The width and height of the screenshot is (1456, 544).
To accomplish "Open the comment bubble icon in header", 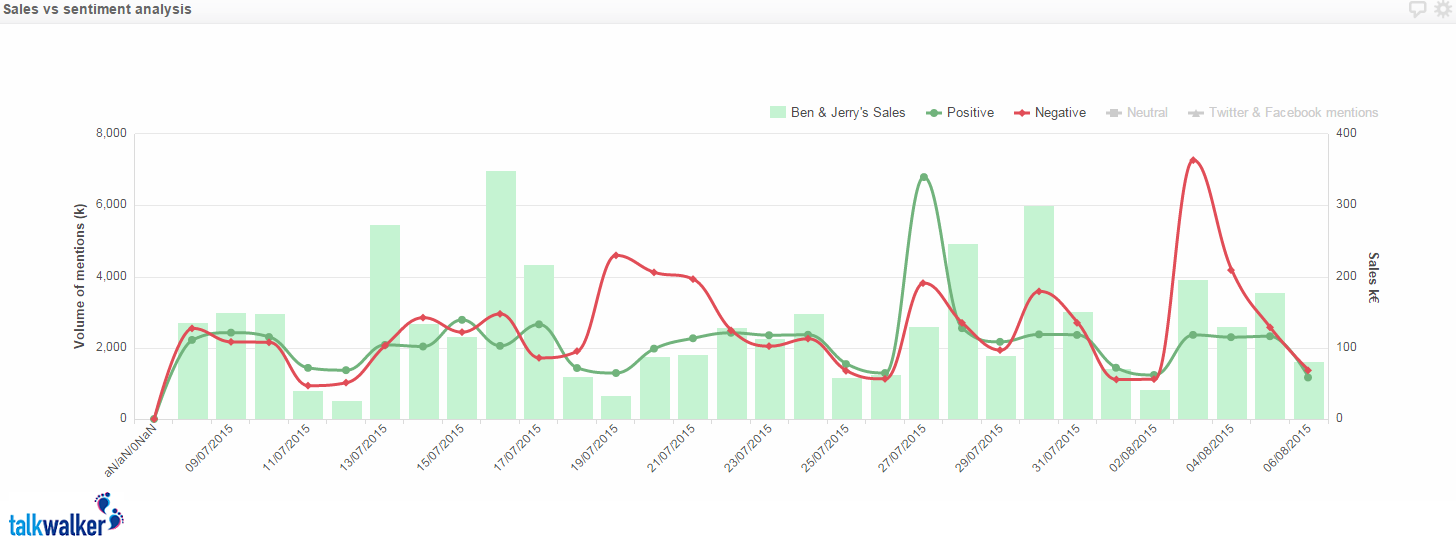I will 1417,9.
